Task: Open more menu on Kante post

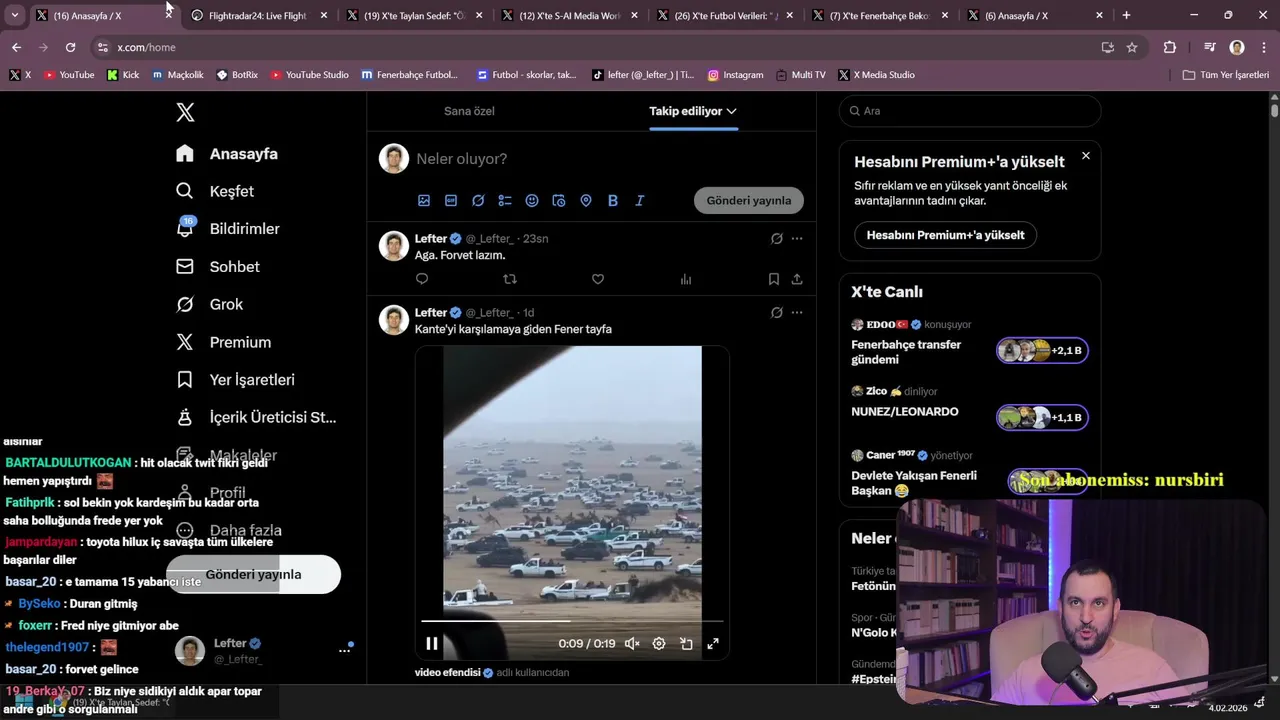Action: coord(797,313)
